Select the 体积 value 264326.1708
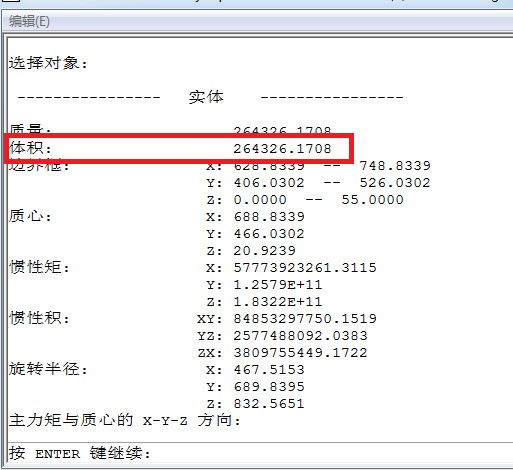513x470 pixels. coord(282,149)
